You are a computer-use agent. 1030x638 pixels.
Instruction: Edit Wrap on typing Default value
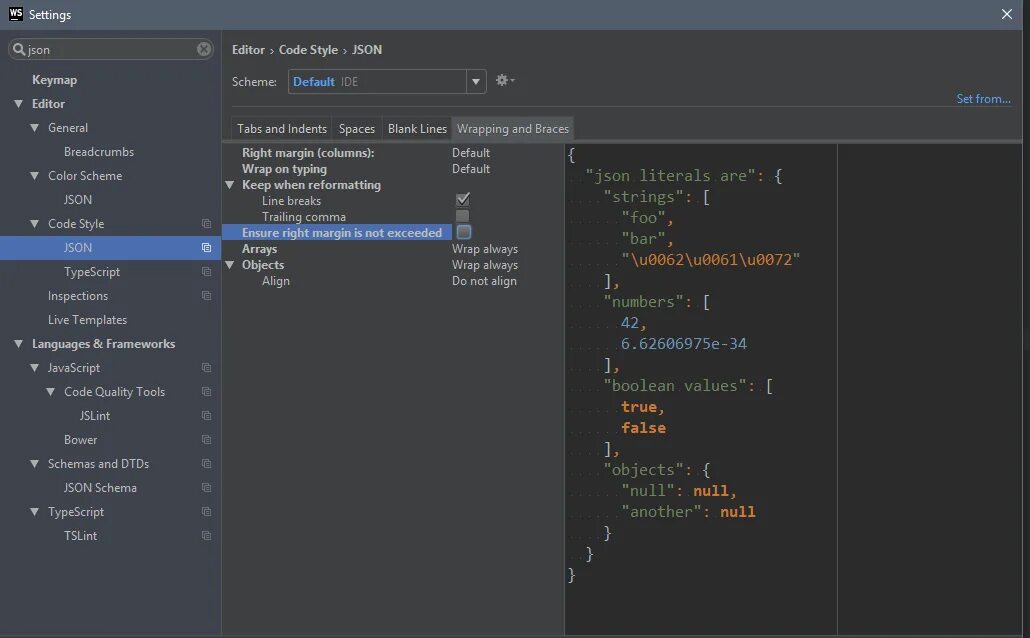coord(471,169)
